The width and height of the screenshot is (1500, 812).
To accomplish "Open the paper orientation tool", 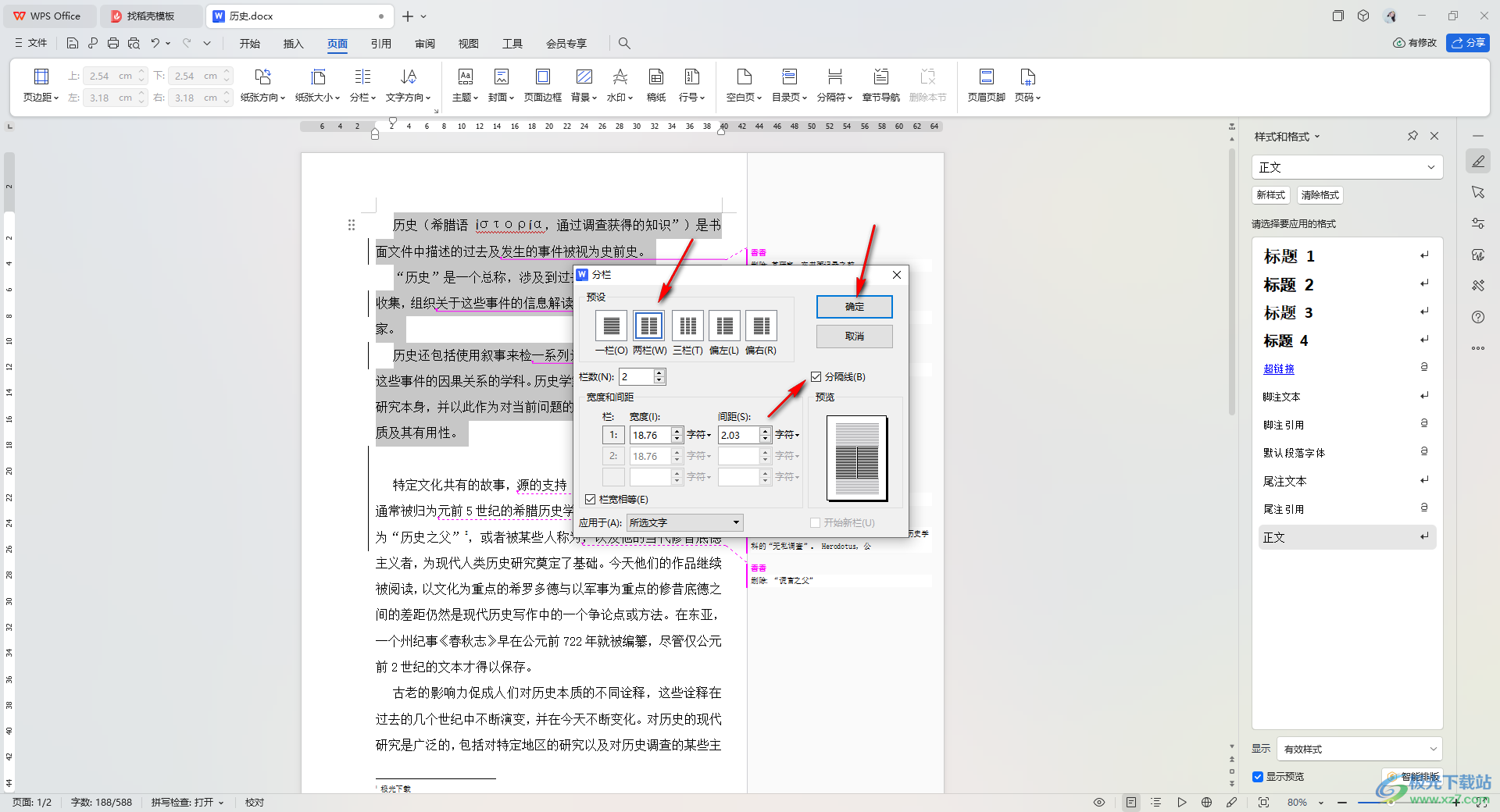I will coord(262,85).
